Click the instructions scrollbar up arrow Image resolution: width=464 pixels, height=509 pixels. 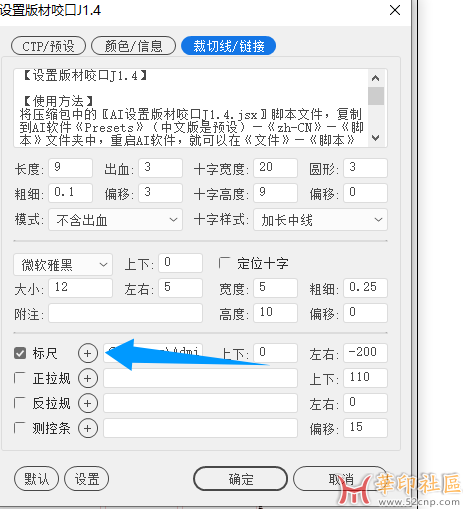click(376, 78)
